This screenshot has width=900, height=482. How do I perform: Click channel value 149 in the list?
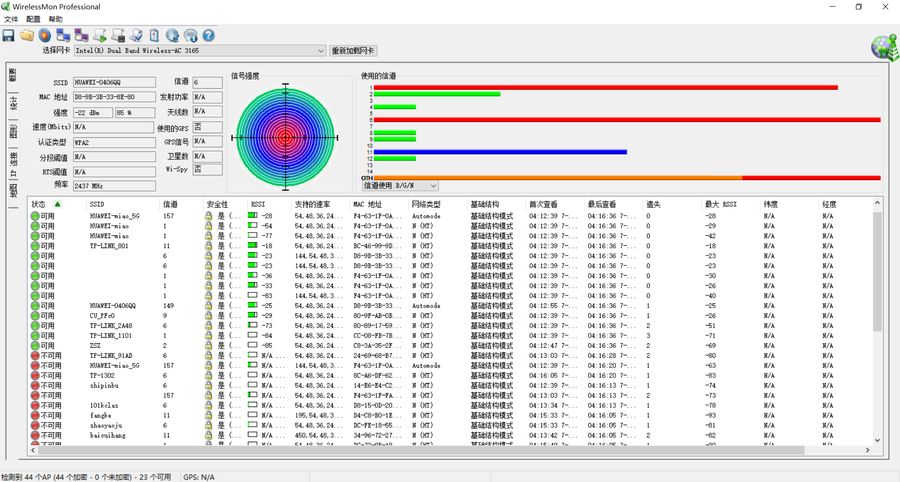(x=168, y=306)
